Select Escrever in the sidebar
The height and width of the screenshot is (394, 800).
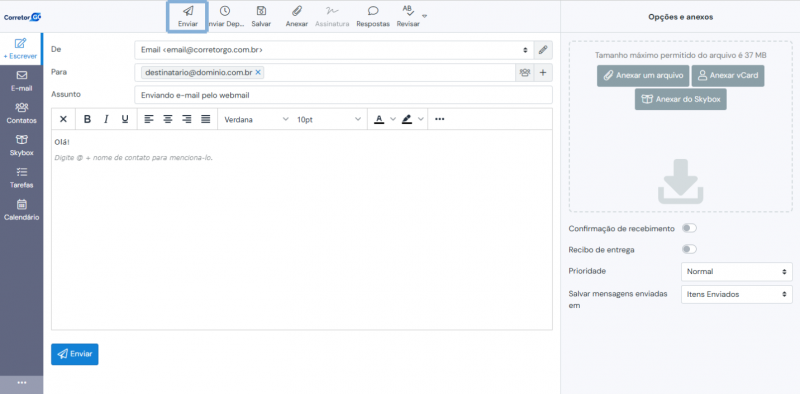pos(21,49)
